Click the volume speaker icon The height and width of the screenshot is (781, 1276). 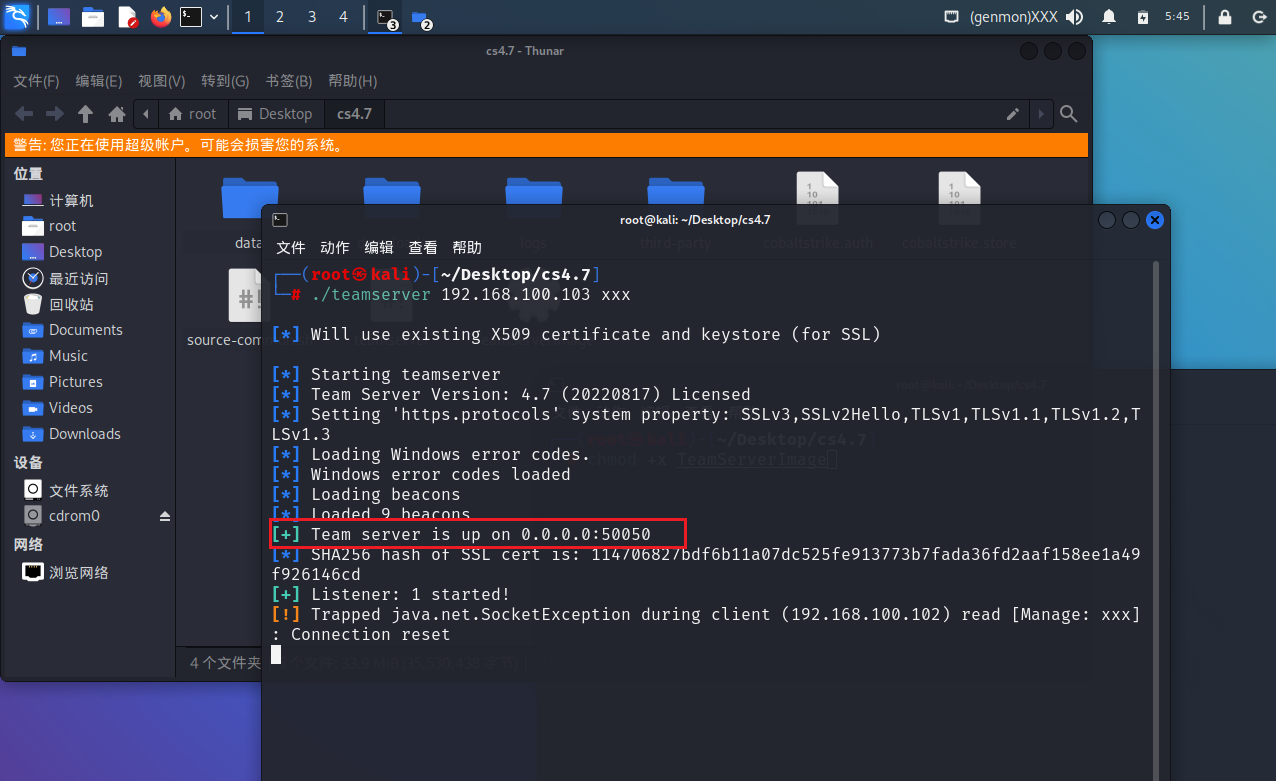click(1074, 17)
